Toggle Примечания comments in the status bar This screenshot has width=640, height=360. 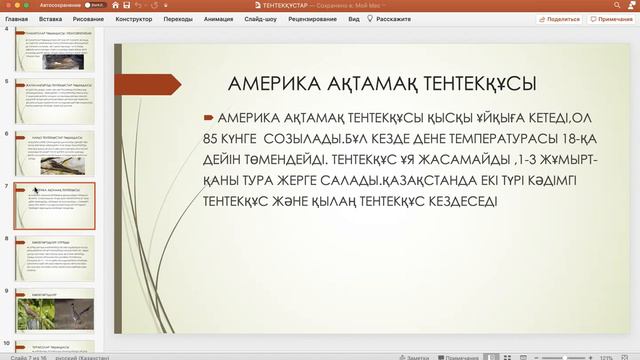tap(458, 358)
